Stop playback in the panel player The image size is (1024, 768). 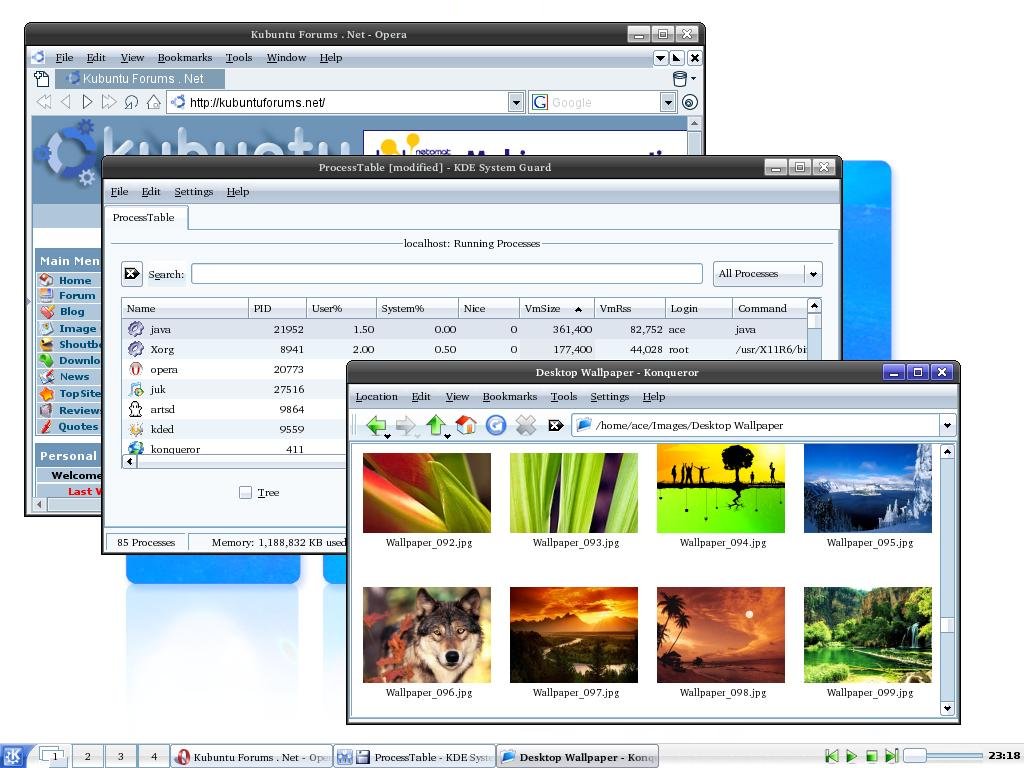pyautogui.click(x=871, y=756)
